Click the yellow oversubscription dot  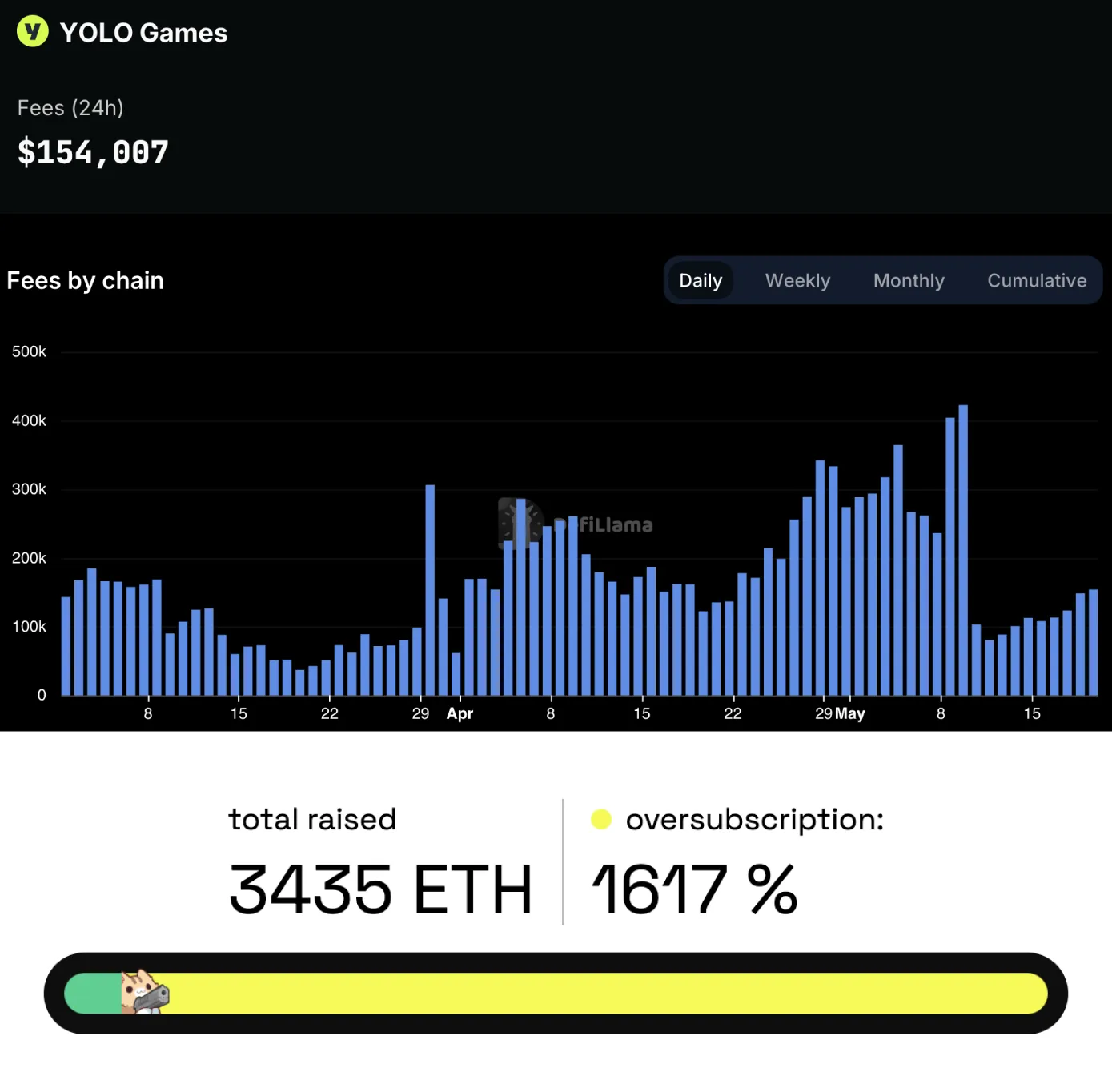click(601, 819)
